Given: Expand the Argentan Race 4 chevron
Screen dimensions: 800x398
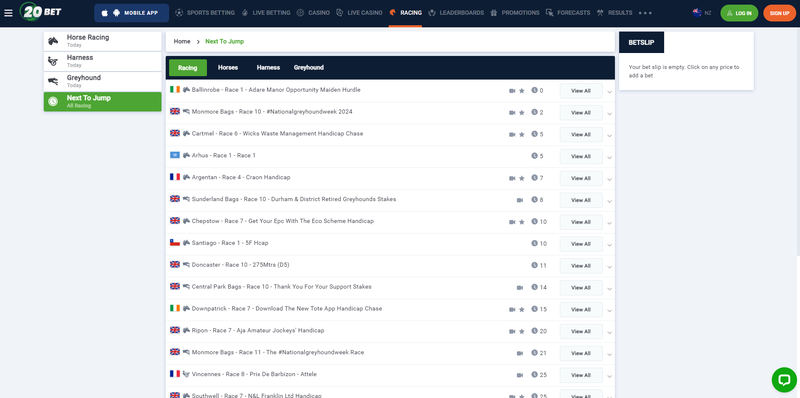Looking at the screenshot, I should click(609, 180).
